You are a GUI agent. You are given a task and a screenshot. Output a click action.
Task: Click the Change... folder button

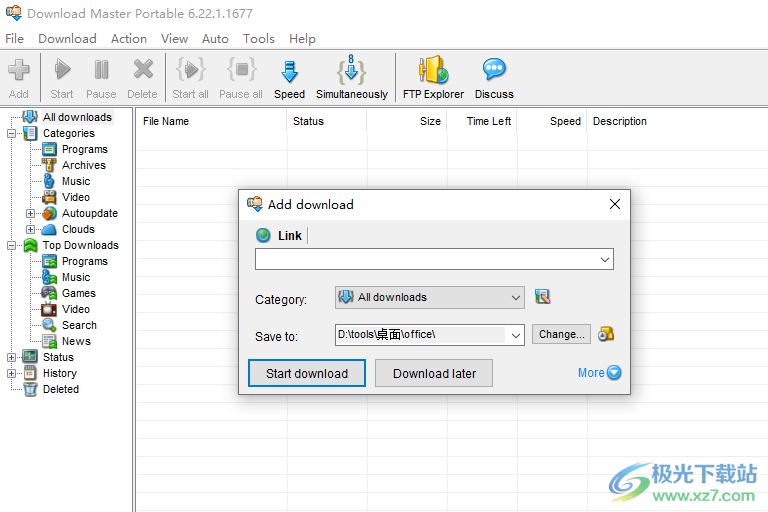pyautogui.click(x=561, y=334)
